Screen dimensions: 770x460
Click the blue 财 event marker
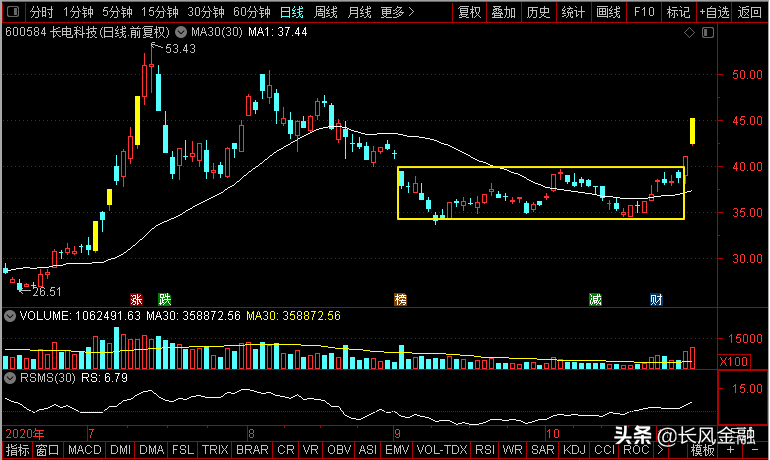pyautogui.click(x=655, y=299)
